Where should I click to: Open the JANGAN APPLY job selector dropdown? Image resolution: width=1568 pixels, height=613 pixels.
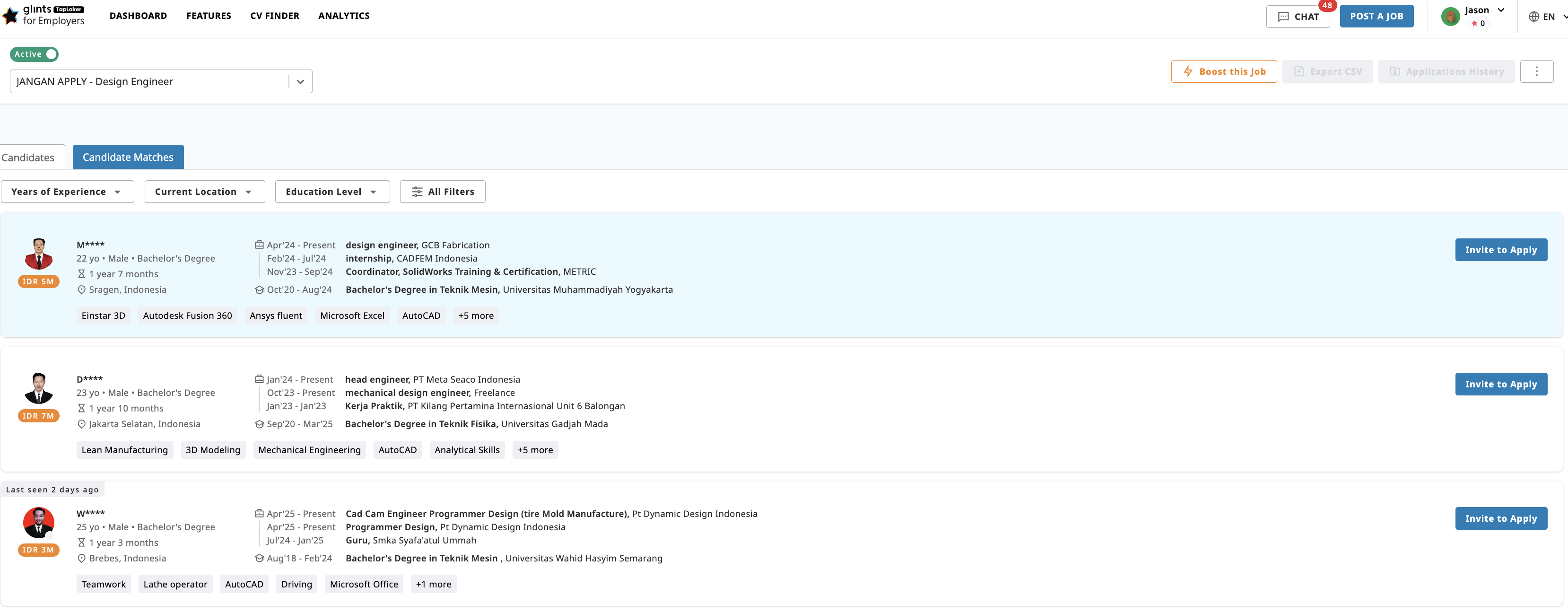[x=299, y=80]
